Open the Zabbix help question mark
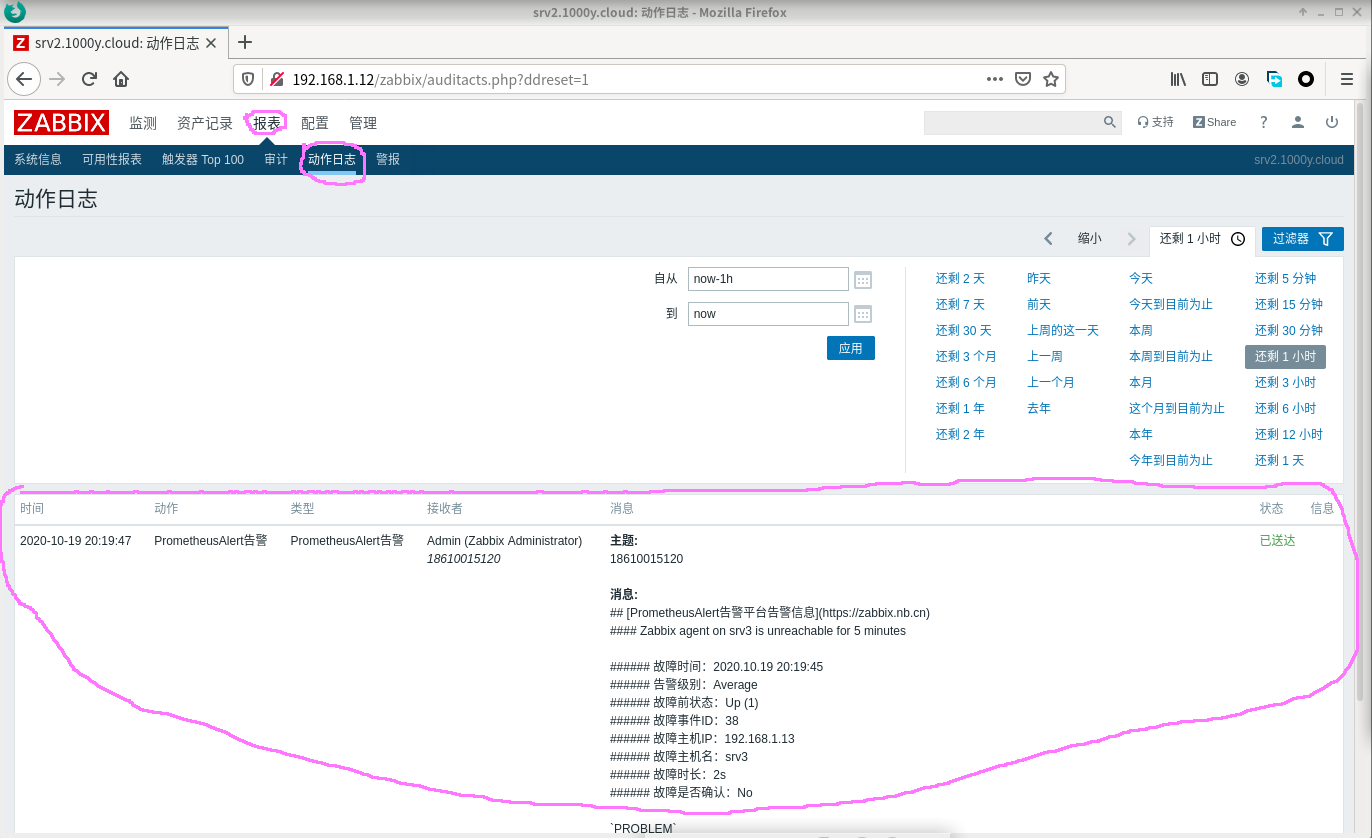 pyautogui.click(x=1263, y=122)
